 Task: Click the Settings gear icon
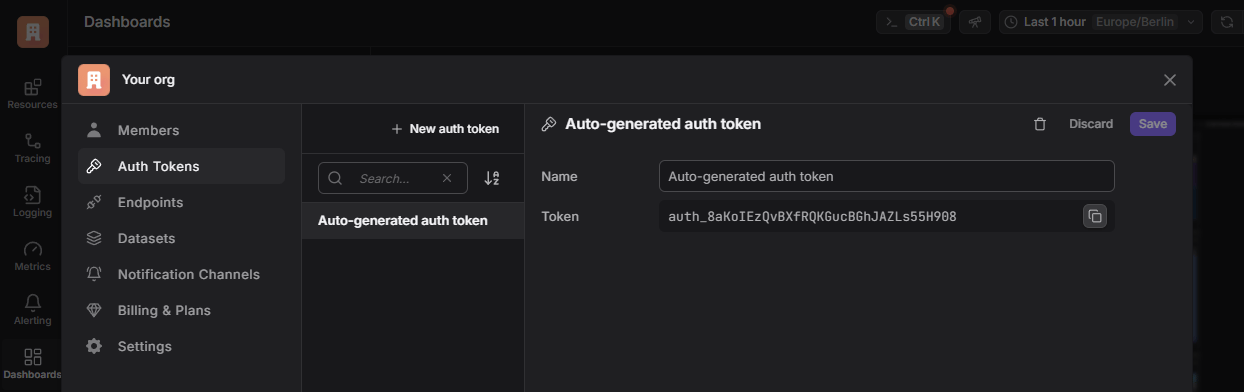pyautogui.click(x=94, y=346)
